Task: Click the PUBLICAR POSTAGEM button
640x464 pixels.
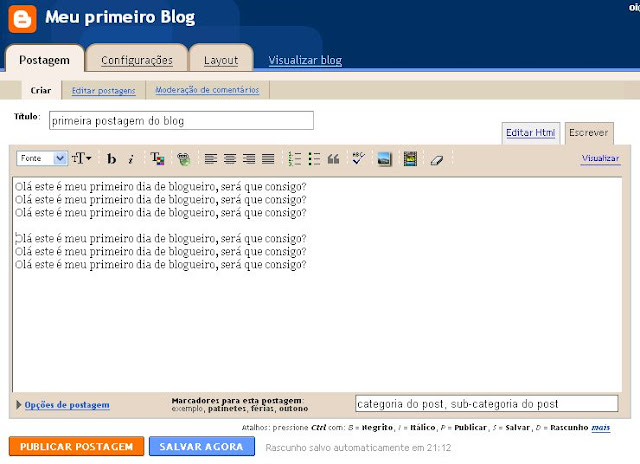Action: point(76,446)
